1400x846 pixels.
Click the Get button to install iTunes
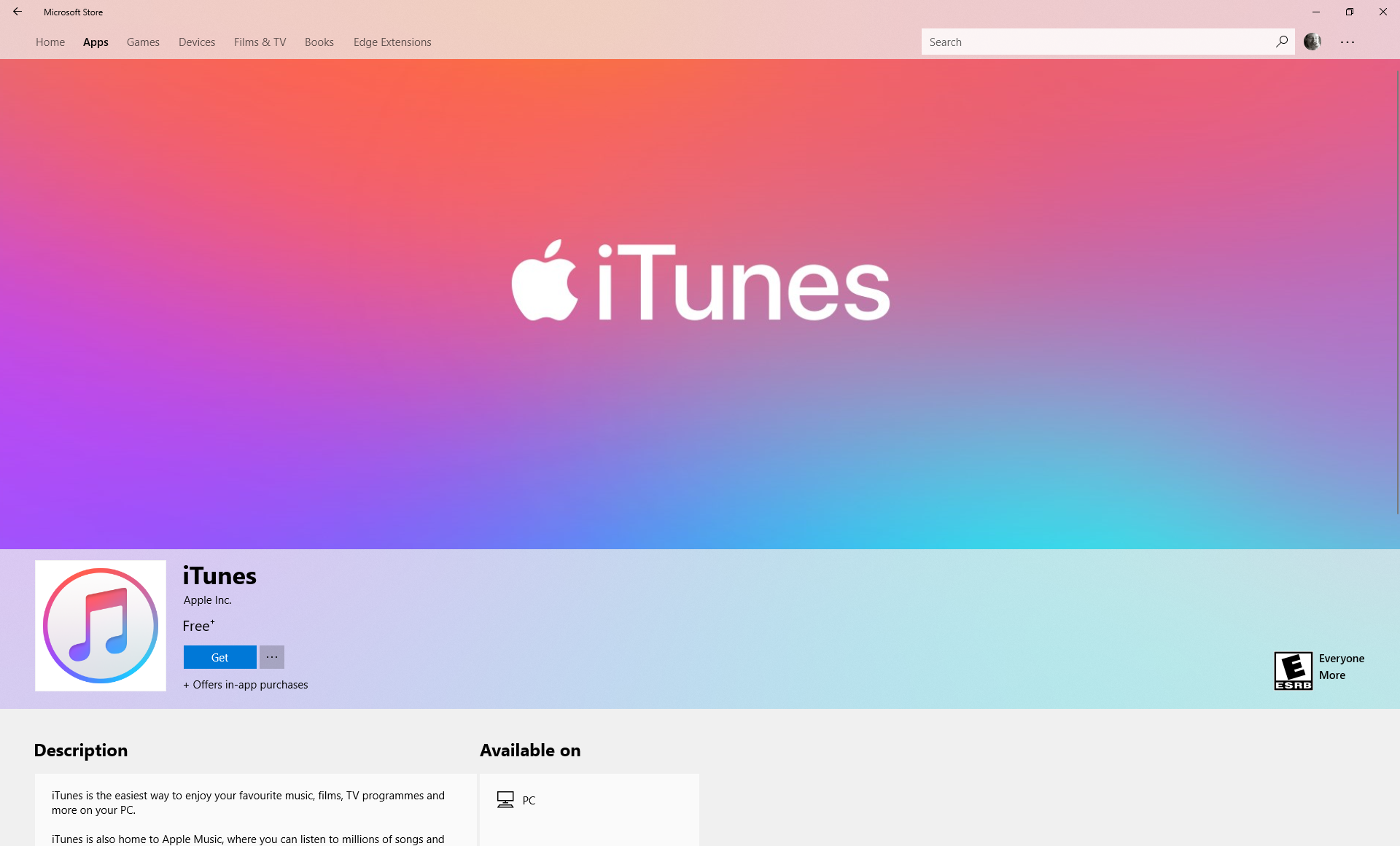click(219, 657)
